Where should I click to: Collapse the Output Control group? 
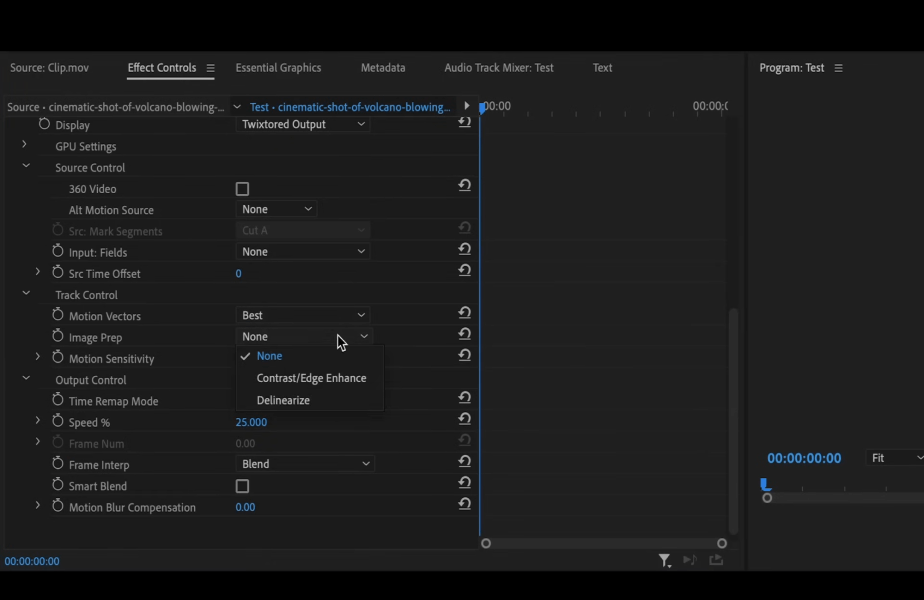coord(26,378)
